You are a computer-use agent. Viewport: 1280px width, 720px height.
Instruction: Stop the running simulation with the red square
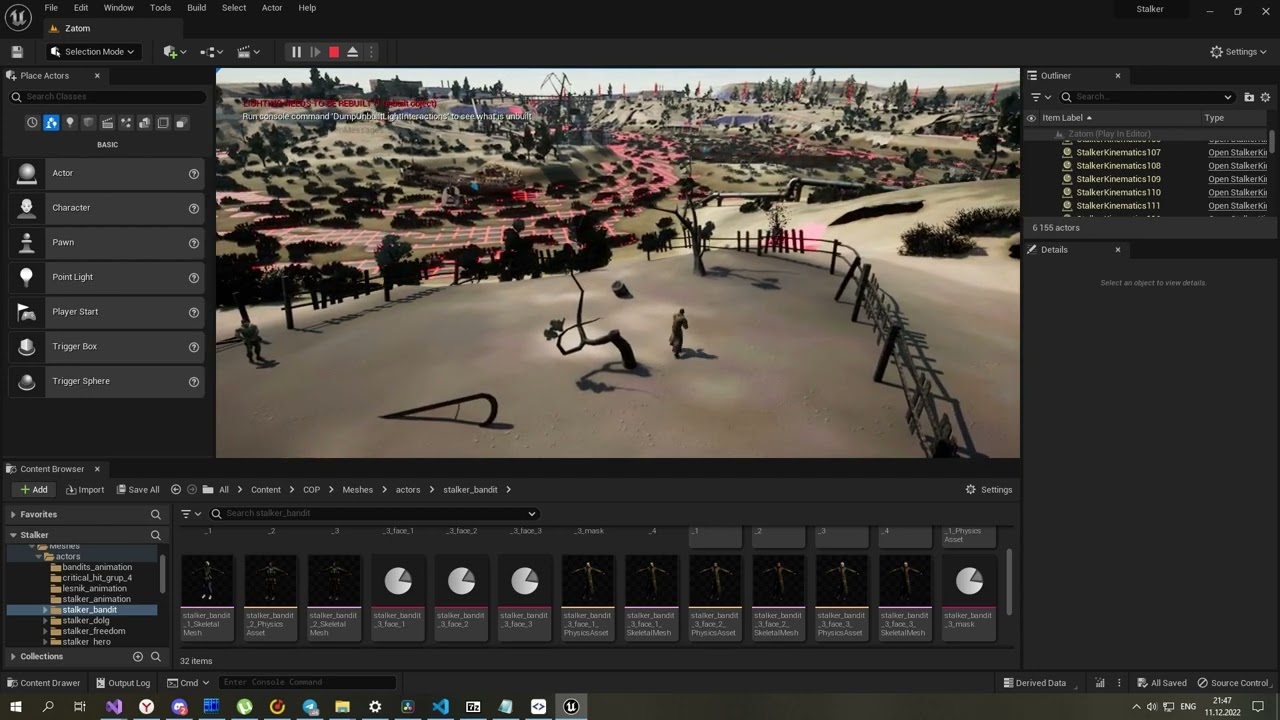pyautogui.click(x=334, y=52)
